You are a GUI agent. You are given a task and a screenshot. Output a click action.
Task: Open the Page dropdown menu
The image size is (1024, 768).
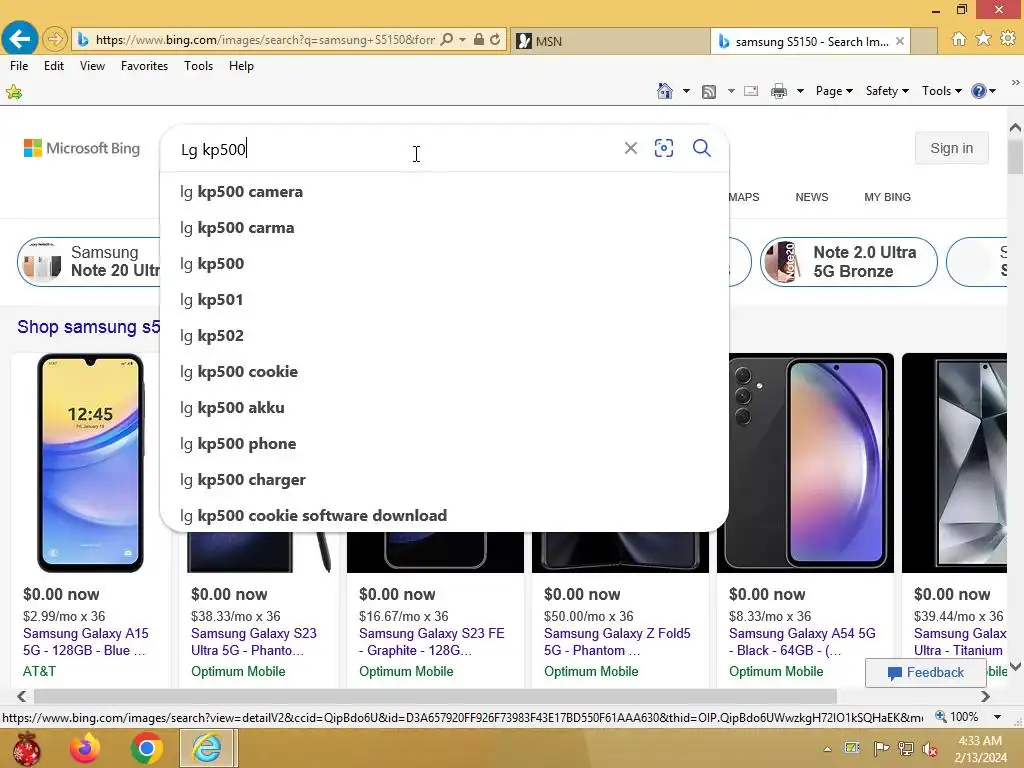(834, 91)
